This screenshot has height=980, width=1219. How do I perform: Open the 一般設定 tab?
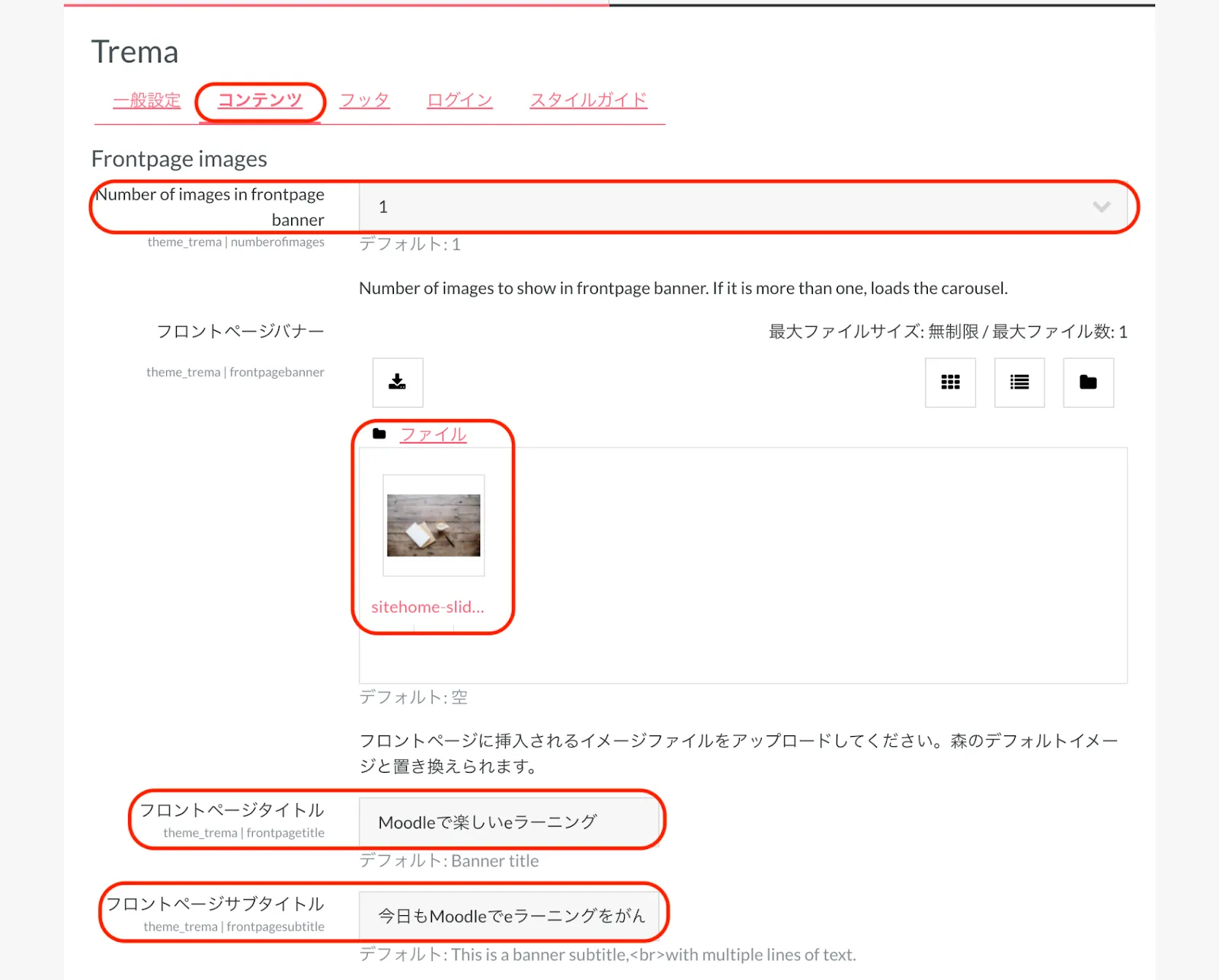tap(147, 101)
